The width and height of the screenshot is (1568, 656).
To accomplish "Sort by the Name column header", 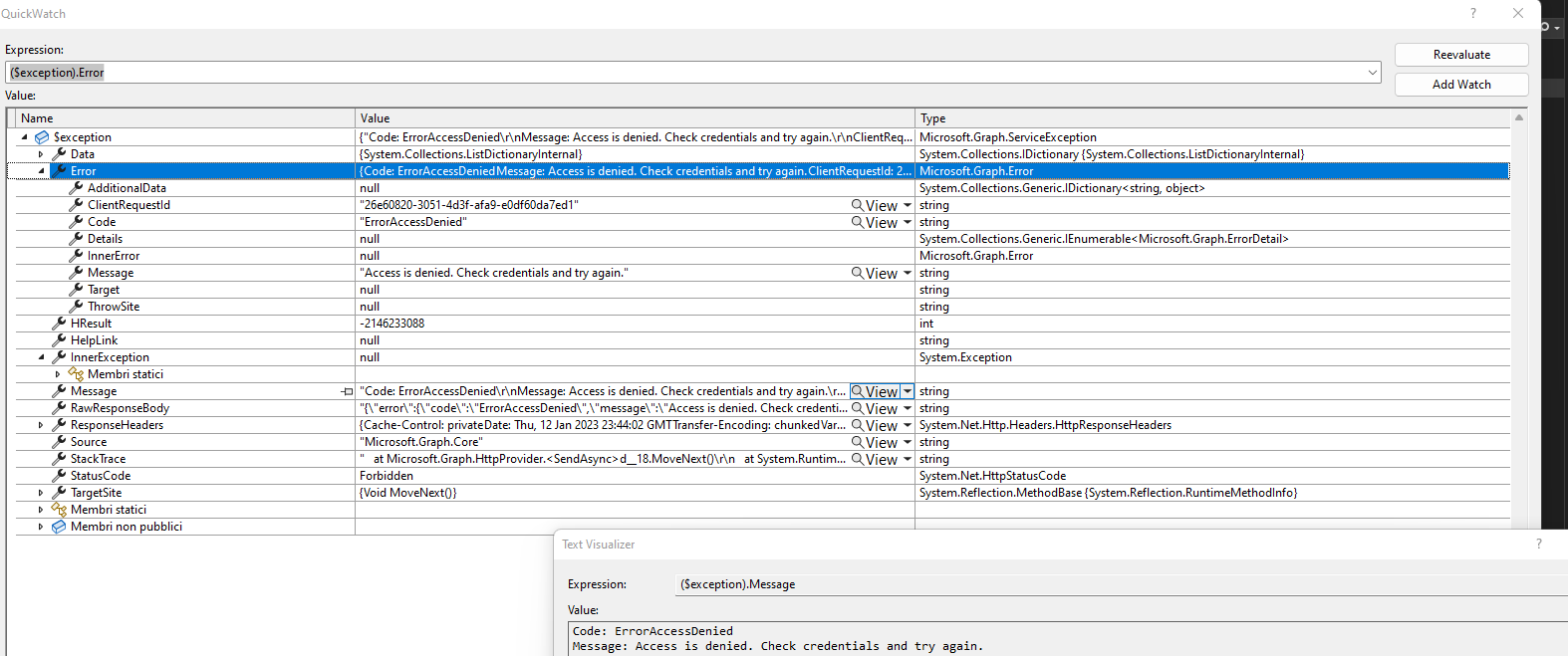I will pos(185,118).
